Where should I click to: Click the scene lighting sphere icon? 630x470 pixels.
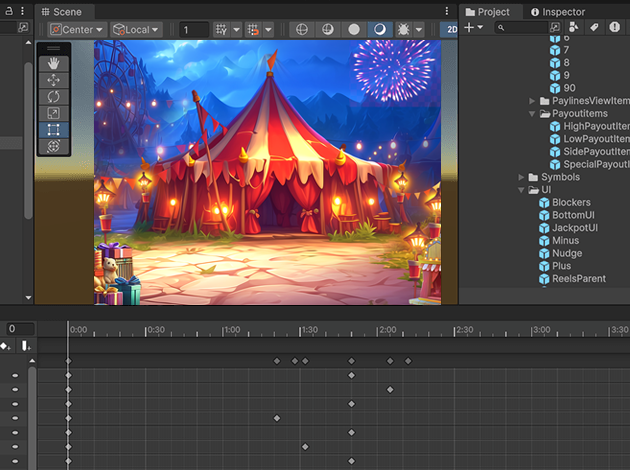click(x=354, y=29)
